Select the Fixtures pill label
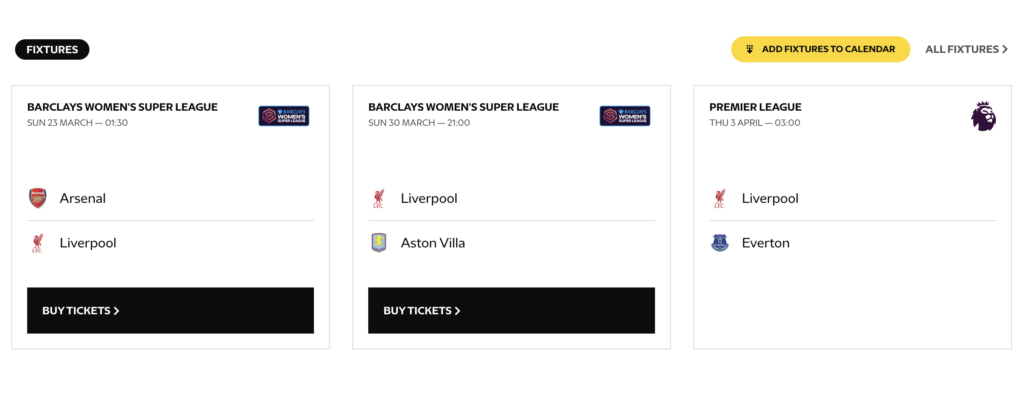This screenshot has height=411, width=1024. [52, 49]
